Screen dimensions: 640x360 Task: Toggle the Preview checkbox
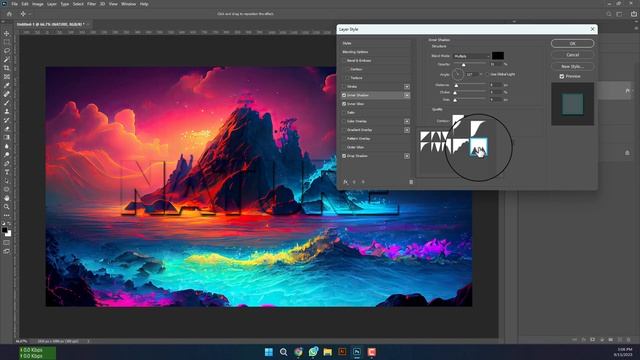click(x=562, y=76)
